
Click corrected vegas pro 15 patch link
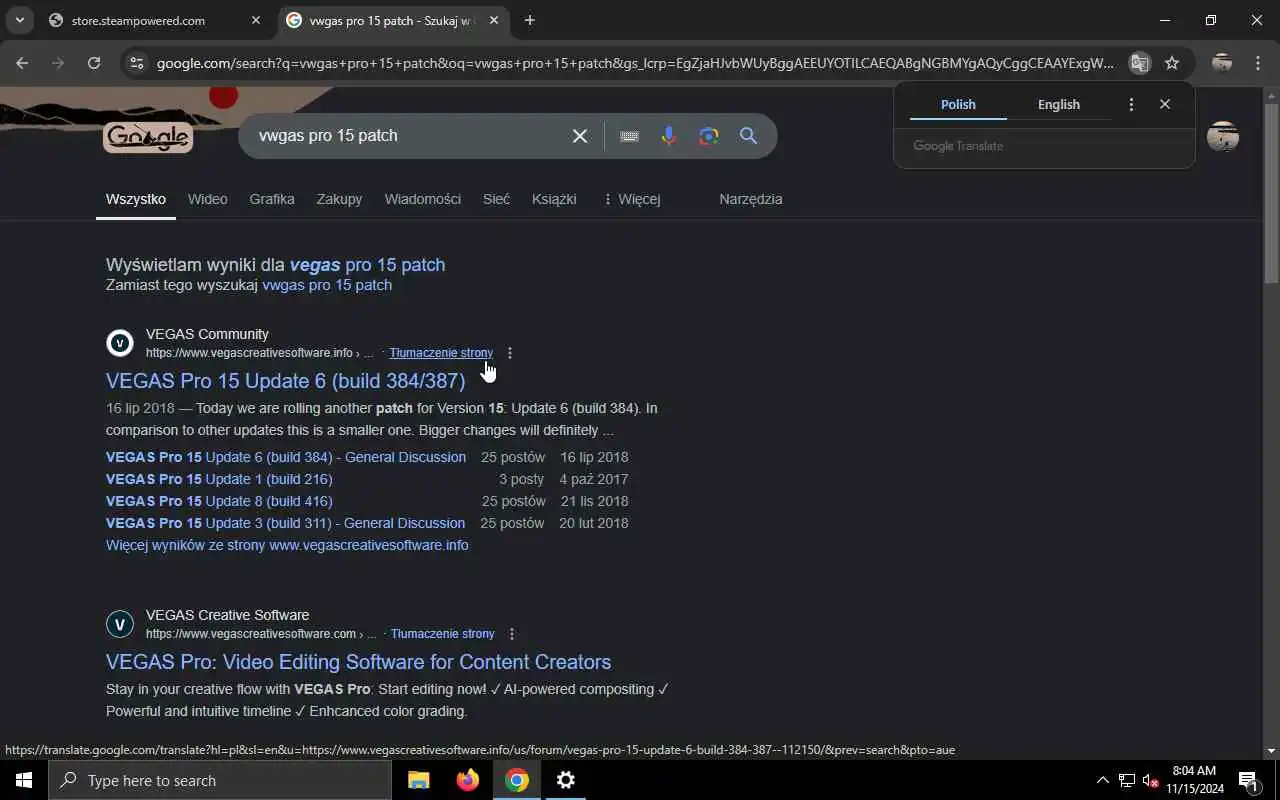367,265
